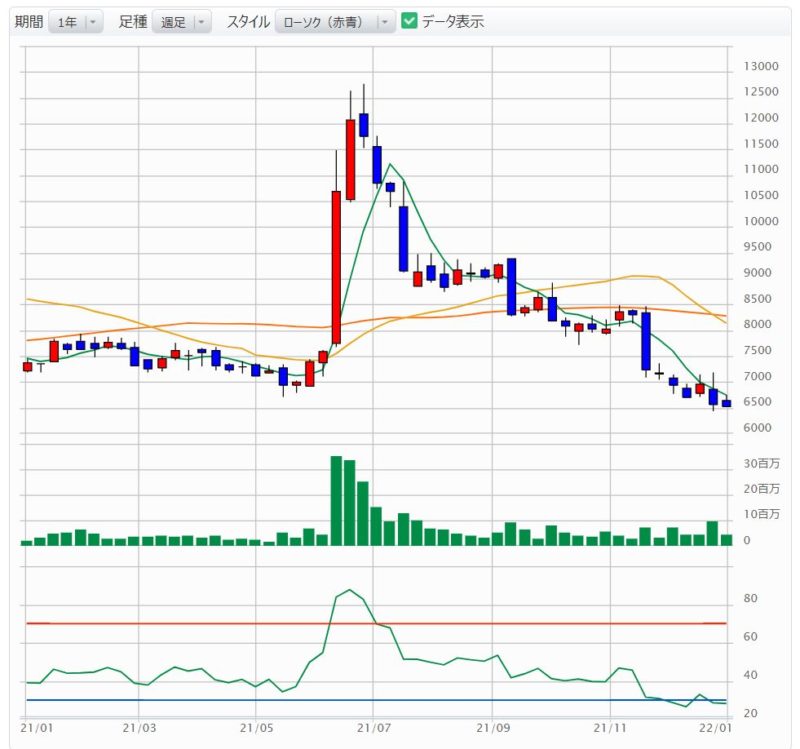Click the 足種 label text
The image size is (800, 749).
click(x=133, y=21)
